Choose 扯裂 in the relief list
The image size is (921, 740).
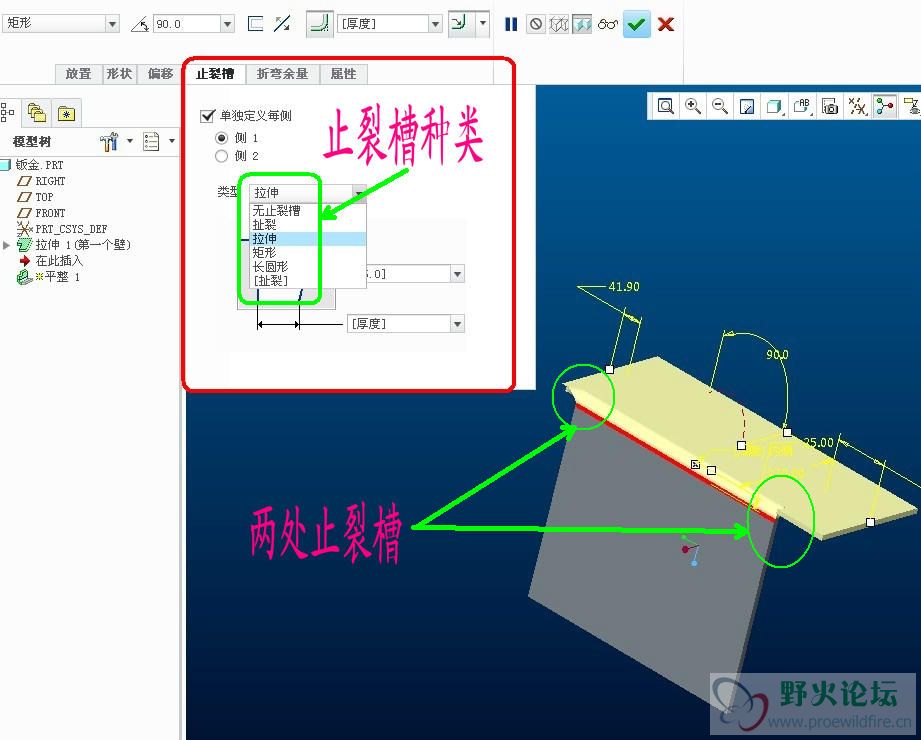click(x=308, y=224)
